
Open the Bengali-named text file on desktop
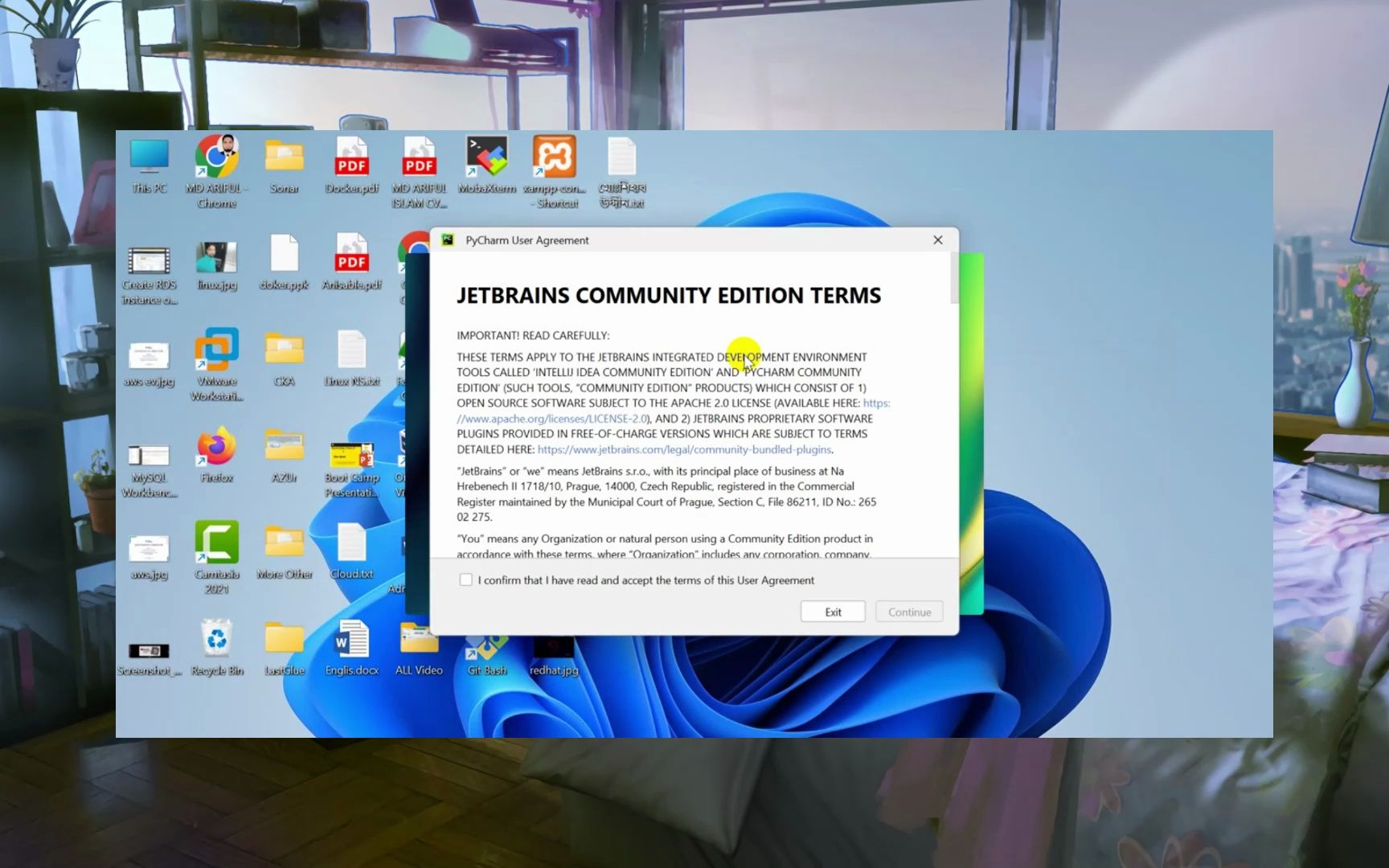tap(621, 172)
